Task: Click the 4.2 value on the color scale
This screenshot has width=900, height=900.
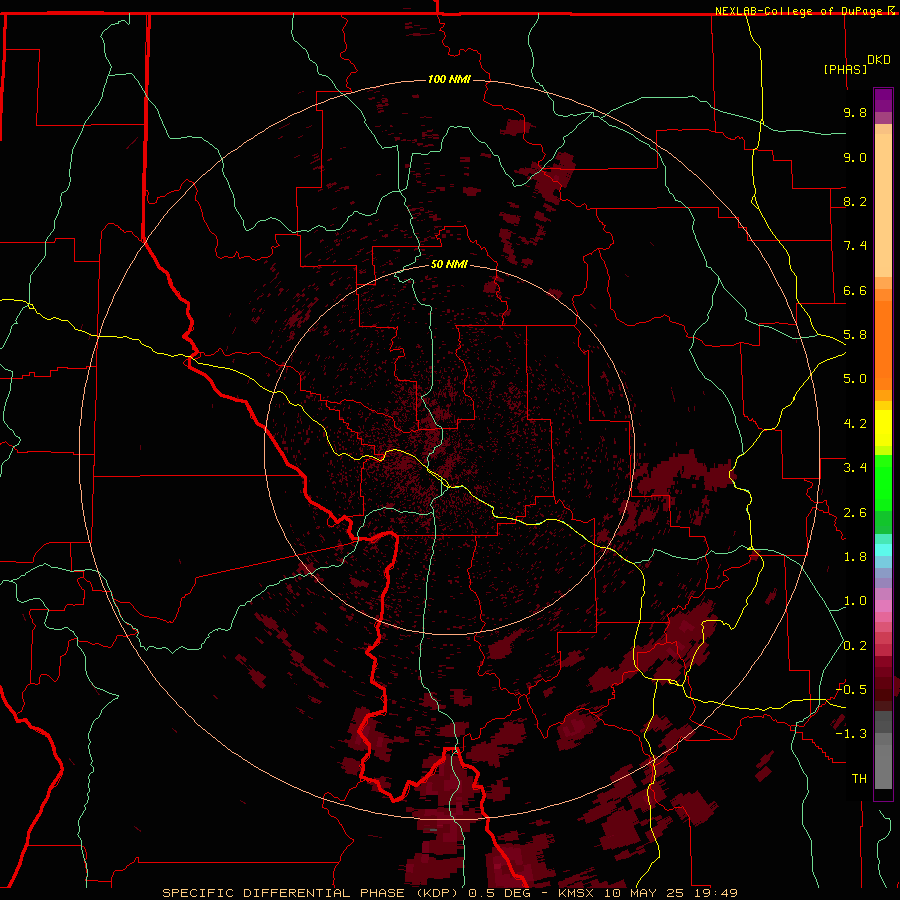Action: point(855,424)
